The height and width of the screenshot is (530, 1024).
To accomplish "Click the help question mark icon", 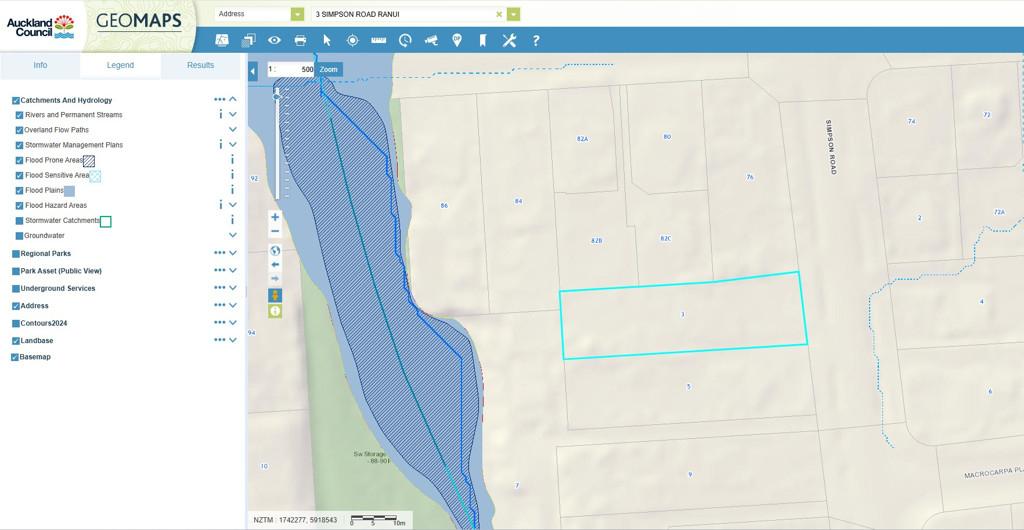I will point(536,40).
